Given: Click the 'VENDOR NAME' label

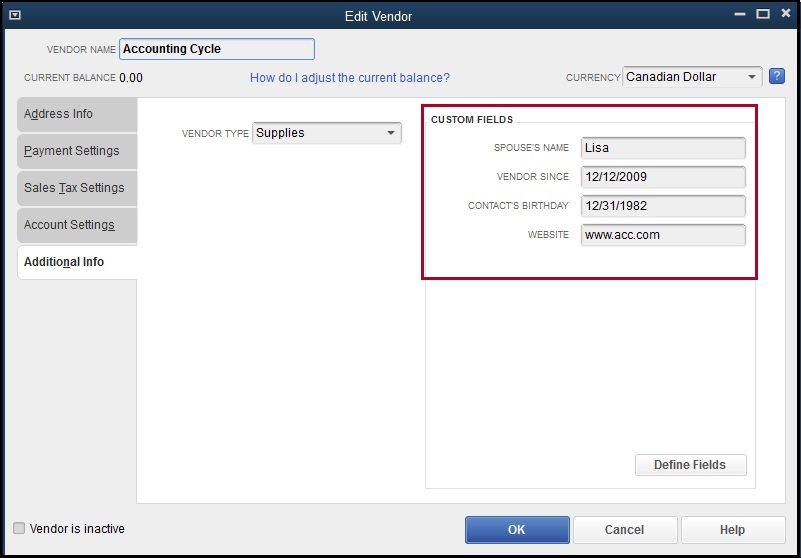Looking at the screenshot, I should (81, 50).
